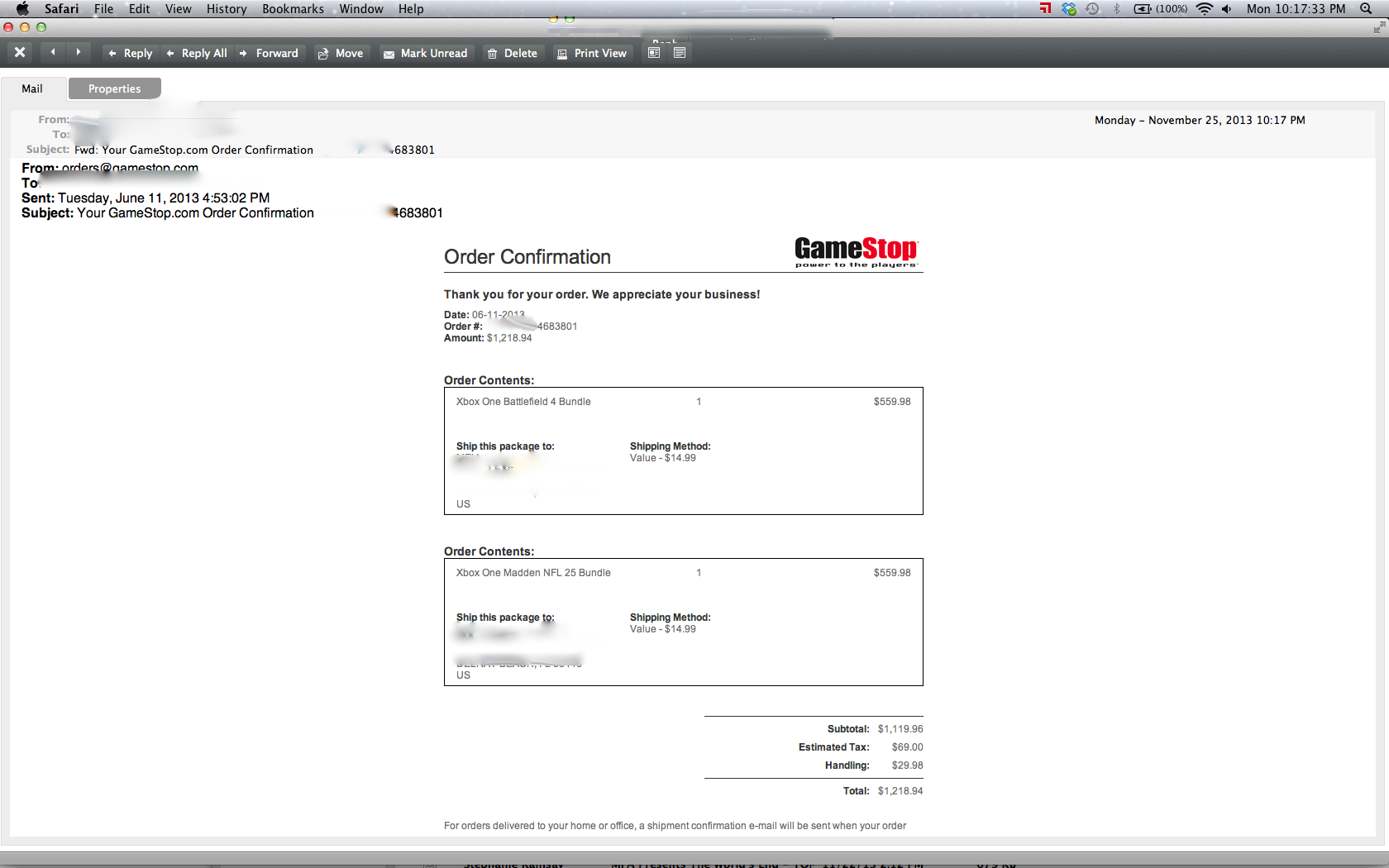
Task: Open the View menu
Action: click(x=178, y=8)
